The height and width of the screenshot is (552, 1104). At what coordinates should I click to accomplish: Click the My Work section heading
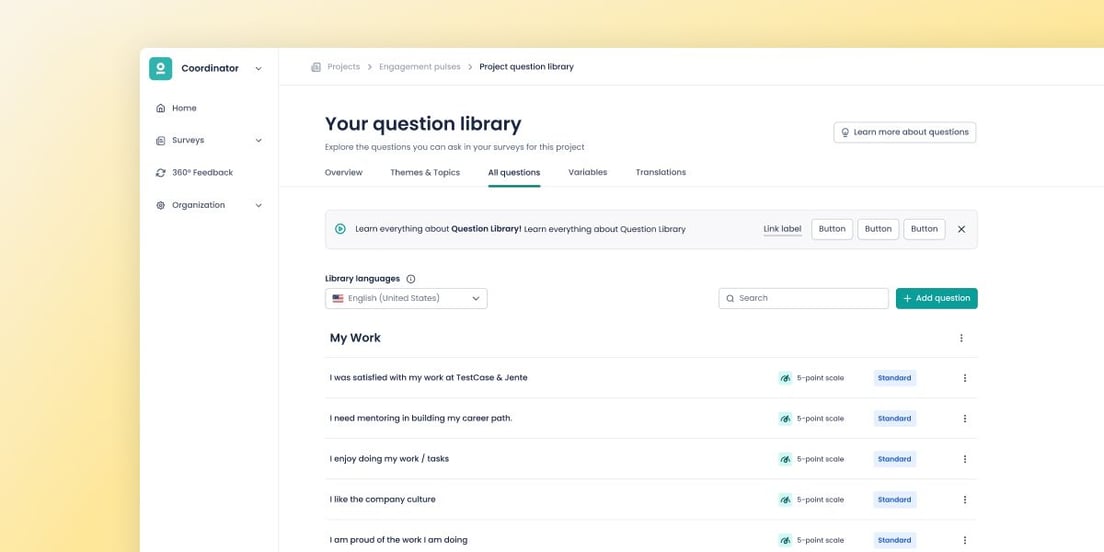point(355,338)
